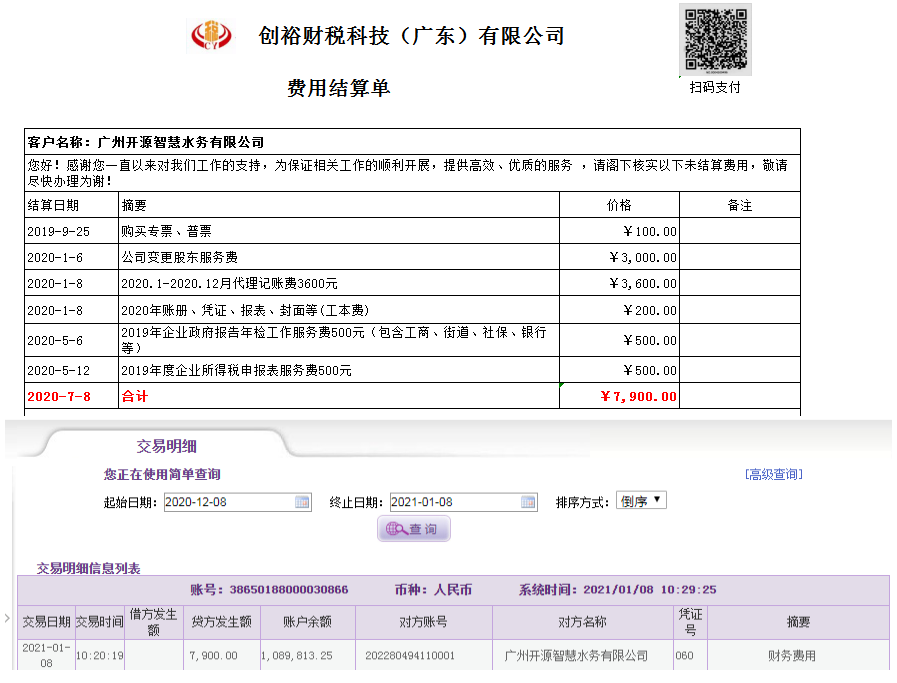Click the 账户余额 column header
This screenshot has height=683, width=897.
tap(307, 622)
